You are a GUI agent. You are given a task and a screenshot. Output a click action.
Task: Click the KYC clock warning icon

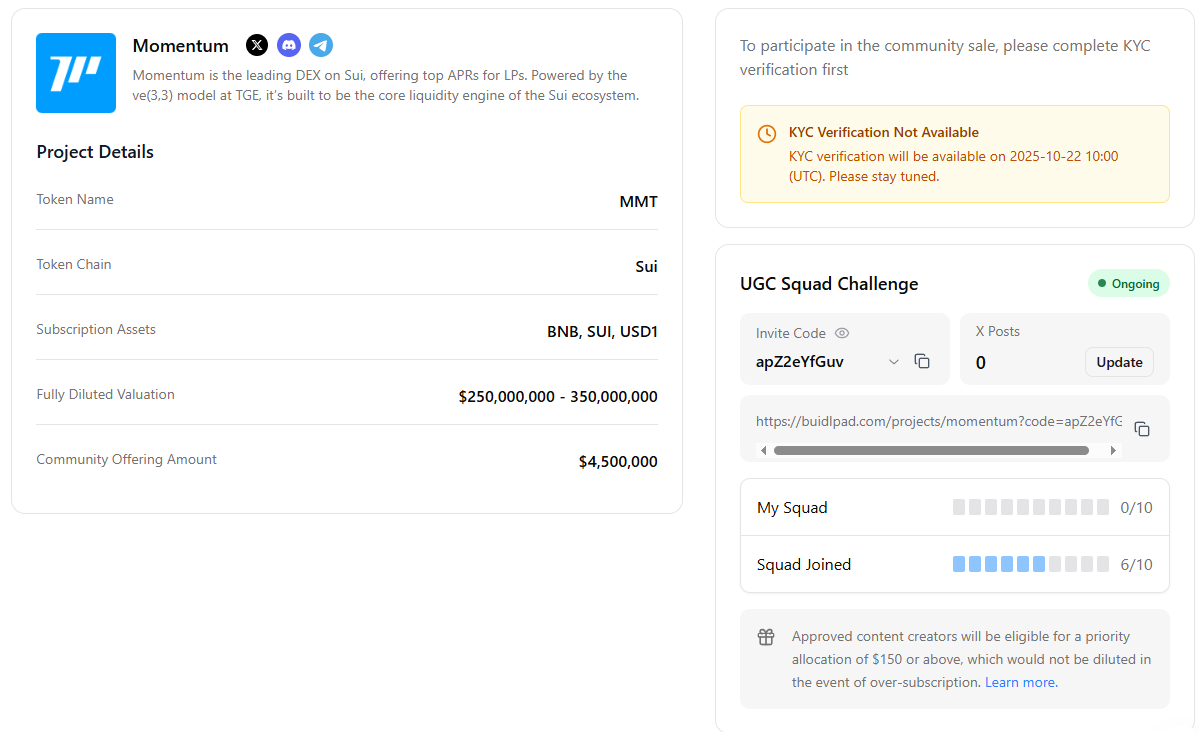tap(767, 134)
